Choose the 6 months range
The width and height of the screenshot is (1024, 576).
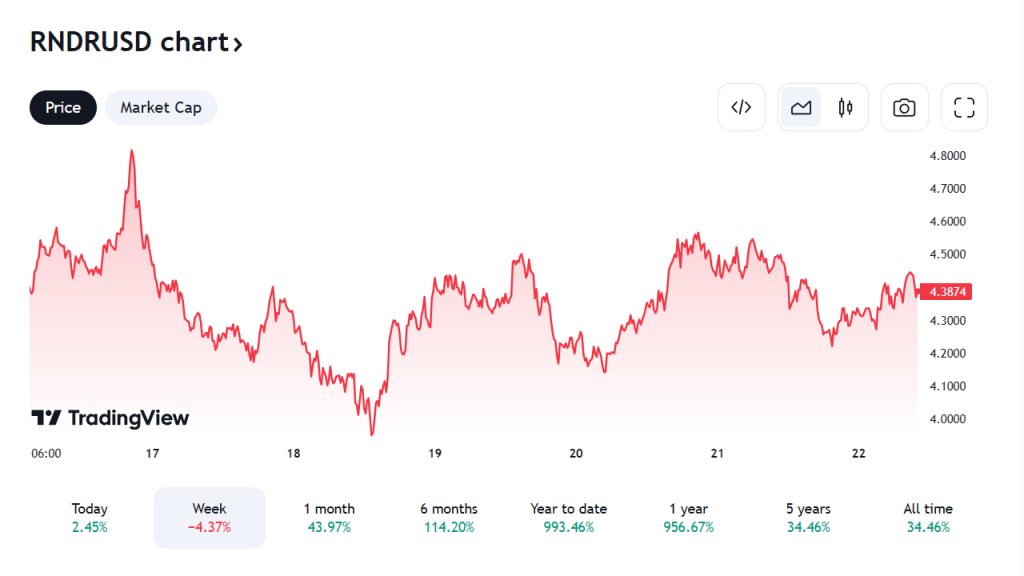[449, 517]
